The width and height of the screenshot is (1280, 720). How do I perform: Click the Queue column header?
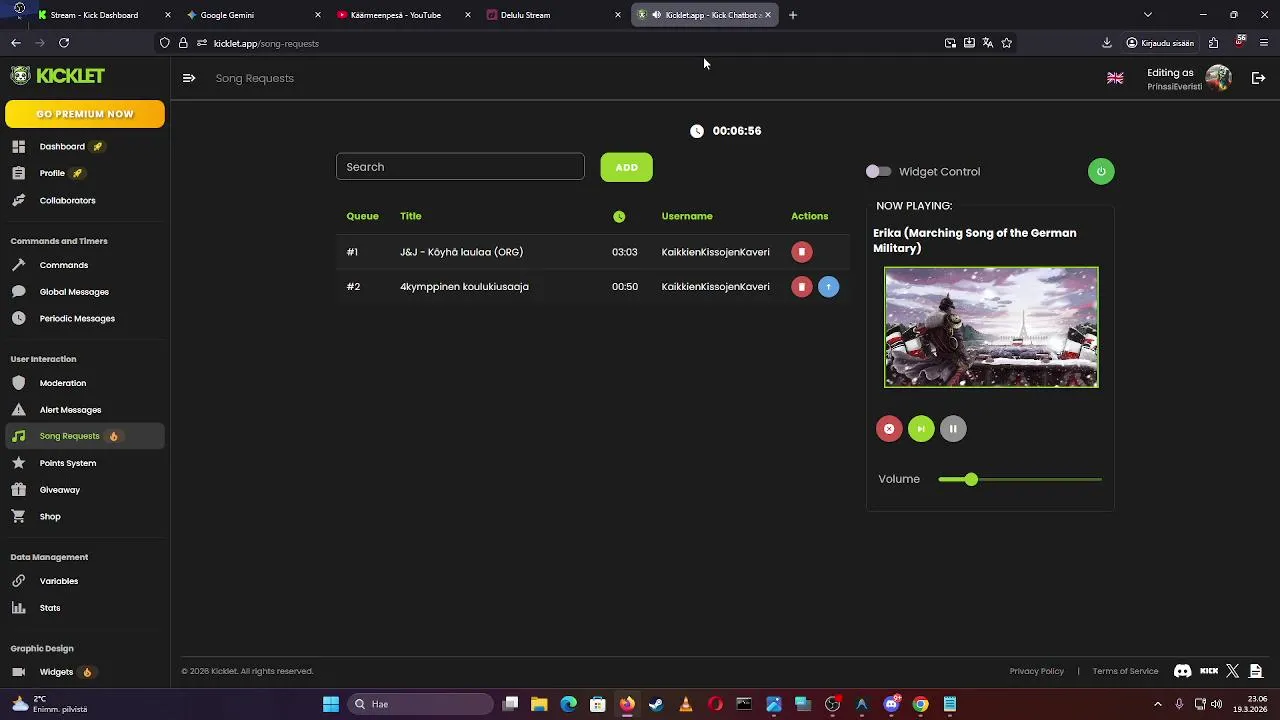tap(362, 216)
